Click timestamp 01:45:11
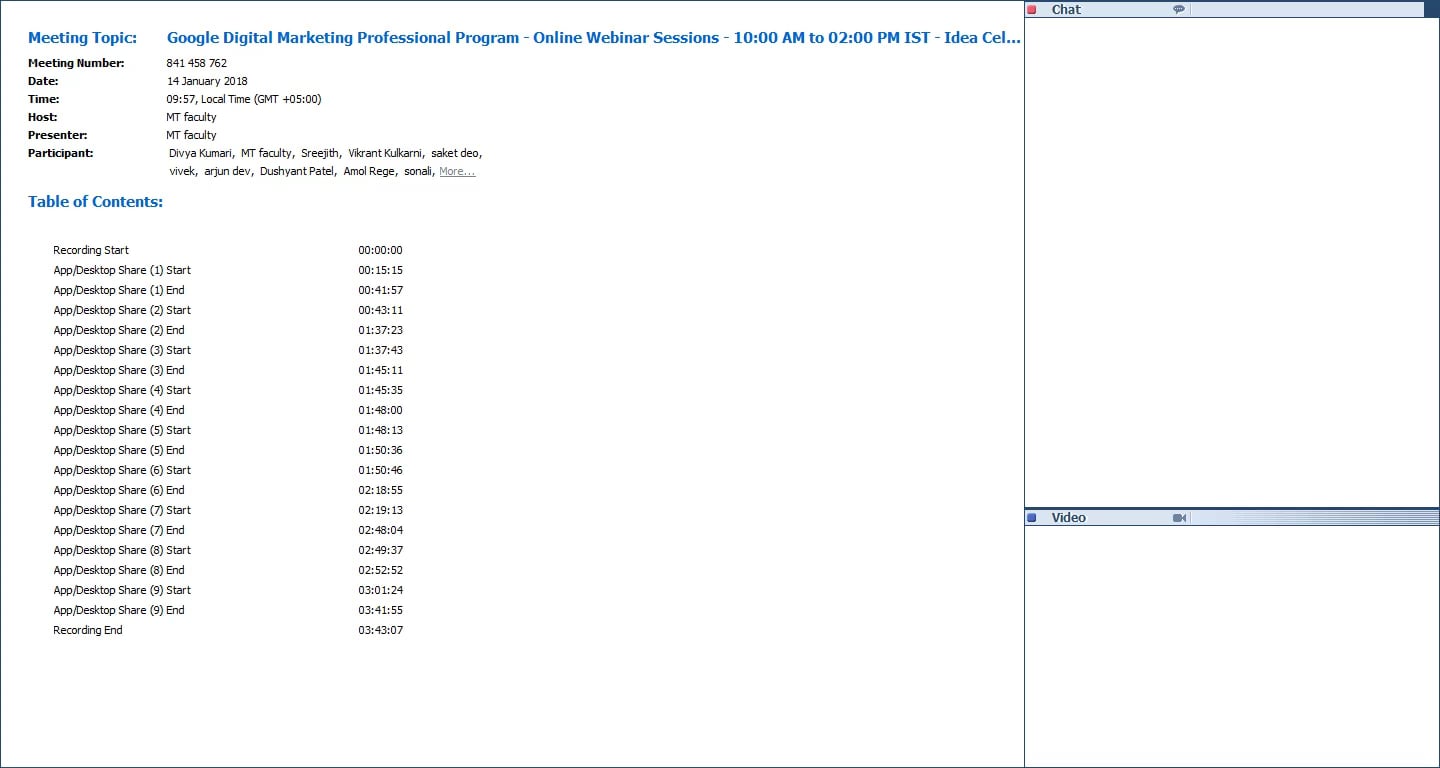1440x768 pixels. pyautogui.click(x=380, y=371)
